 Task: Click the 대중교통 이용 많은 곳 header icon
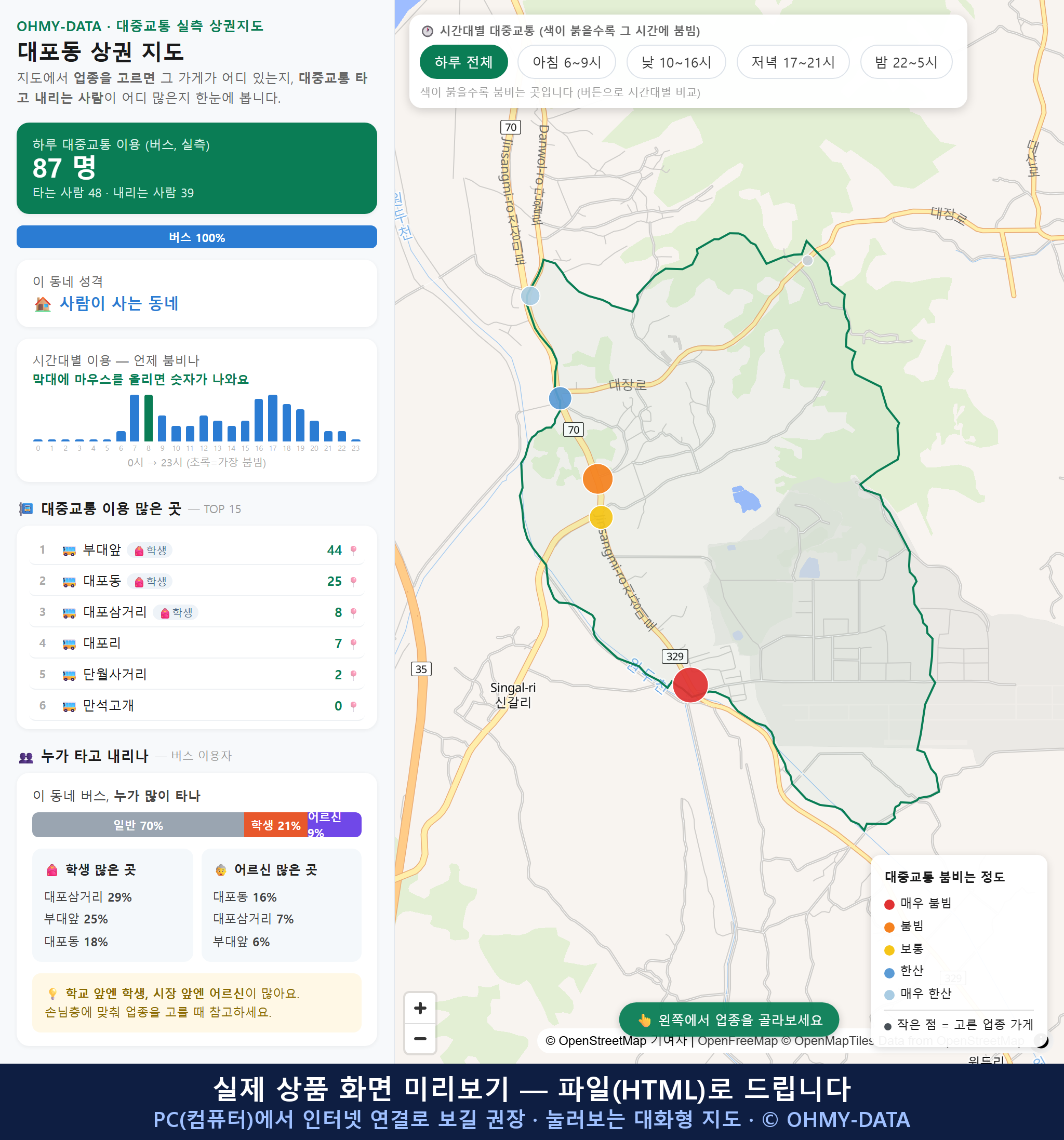tap(26, 508)
